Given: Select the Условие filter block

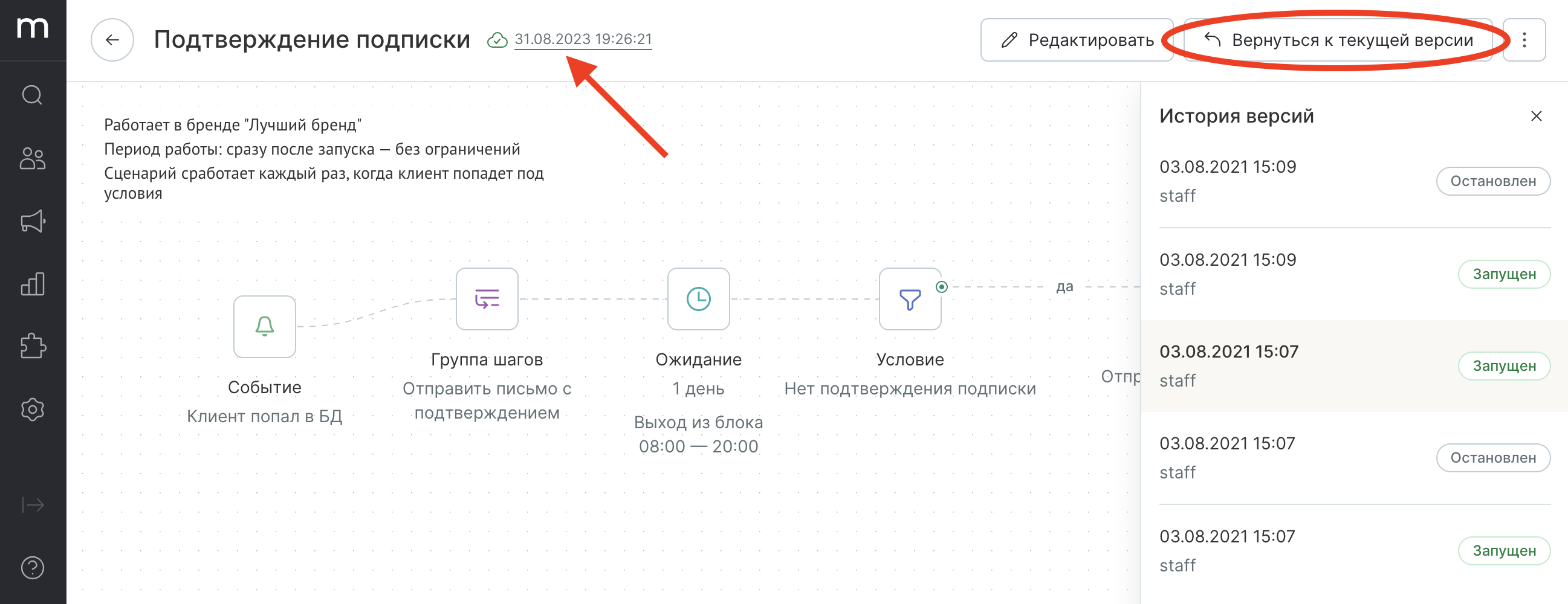Looking at the screenshot, I should [x=910, y=298].
